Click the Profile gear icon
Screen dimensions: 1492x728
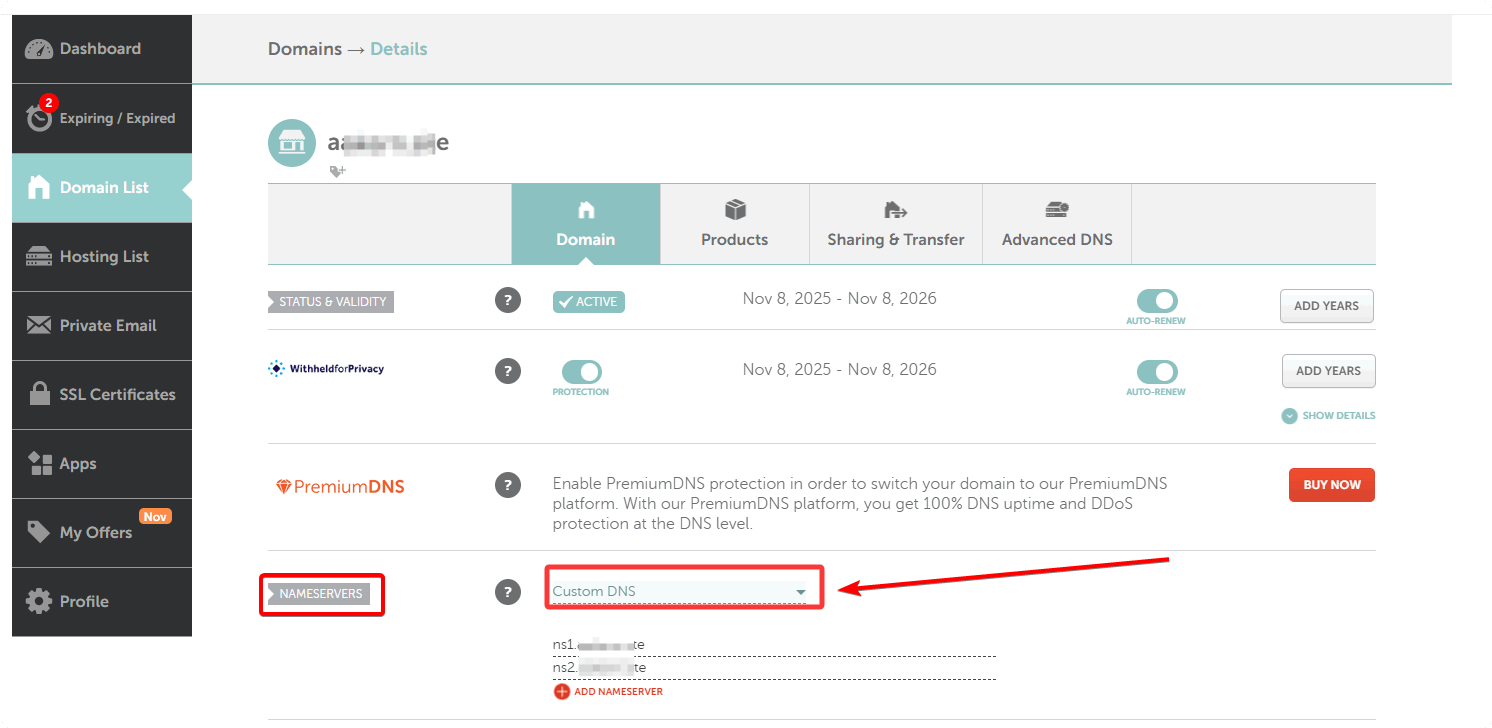(x=39, y=601)
